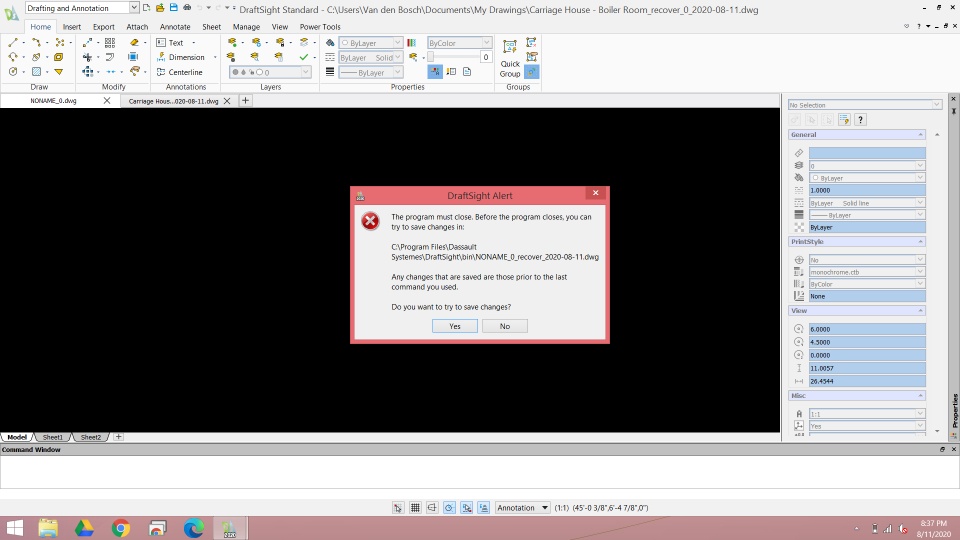Screen dimensions: 960x540
Task: Select the Line draw tool
Action: click(x=13, y=42)
